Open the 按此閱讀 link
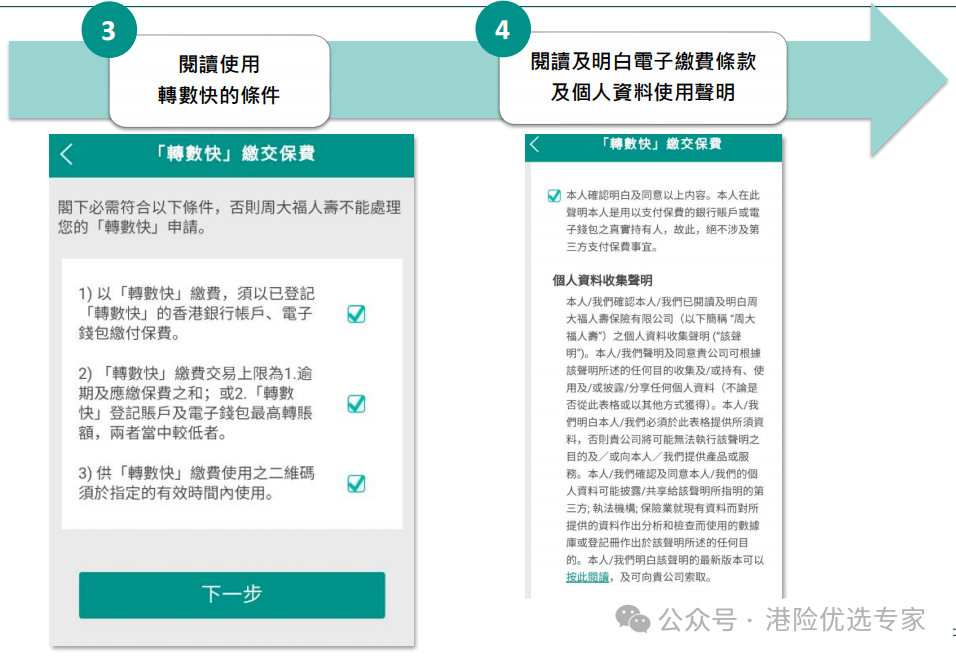This screenshot has height=658, width=956. [587, 577]
